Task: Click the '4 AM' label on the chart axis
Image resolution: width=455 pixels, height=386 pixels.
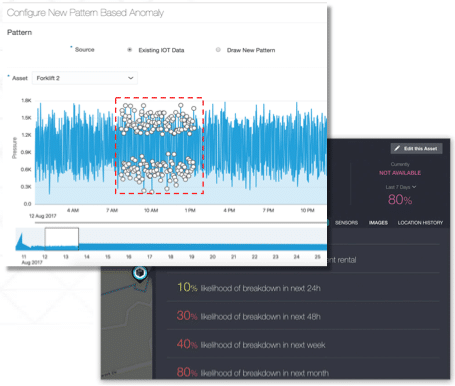Action: pyautogui.click(x=73, y=210)
